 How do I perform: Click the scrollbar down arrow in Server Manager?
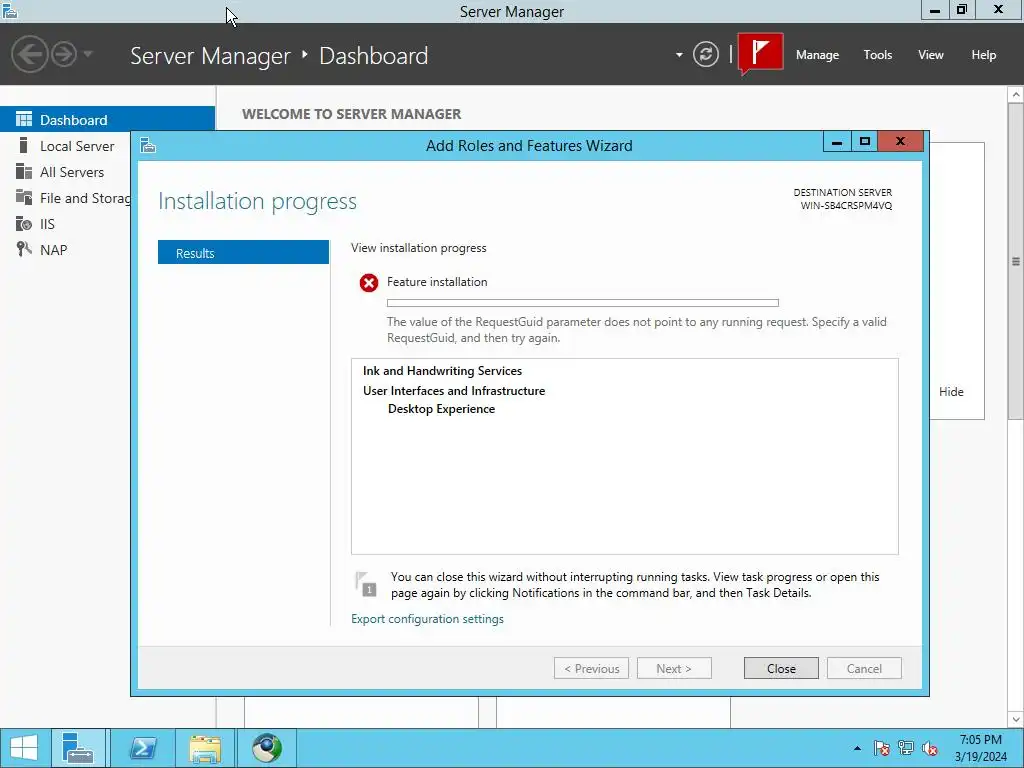click(x=1016, y=720)
